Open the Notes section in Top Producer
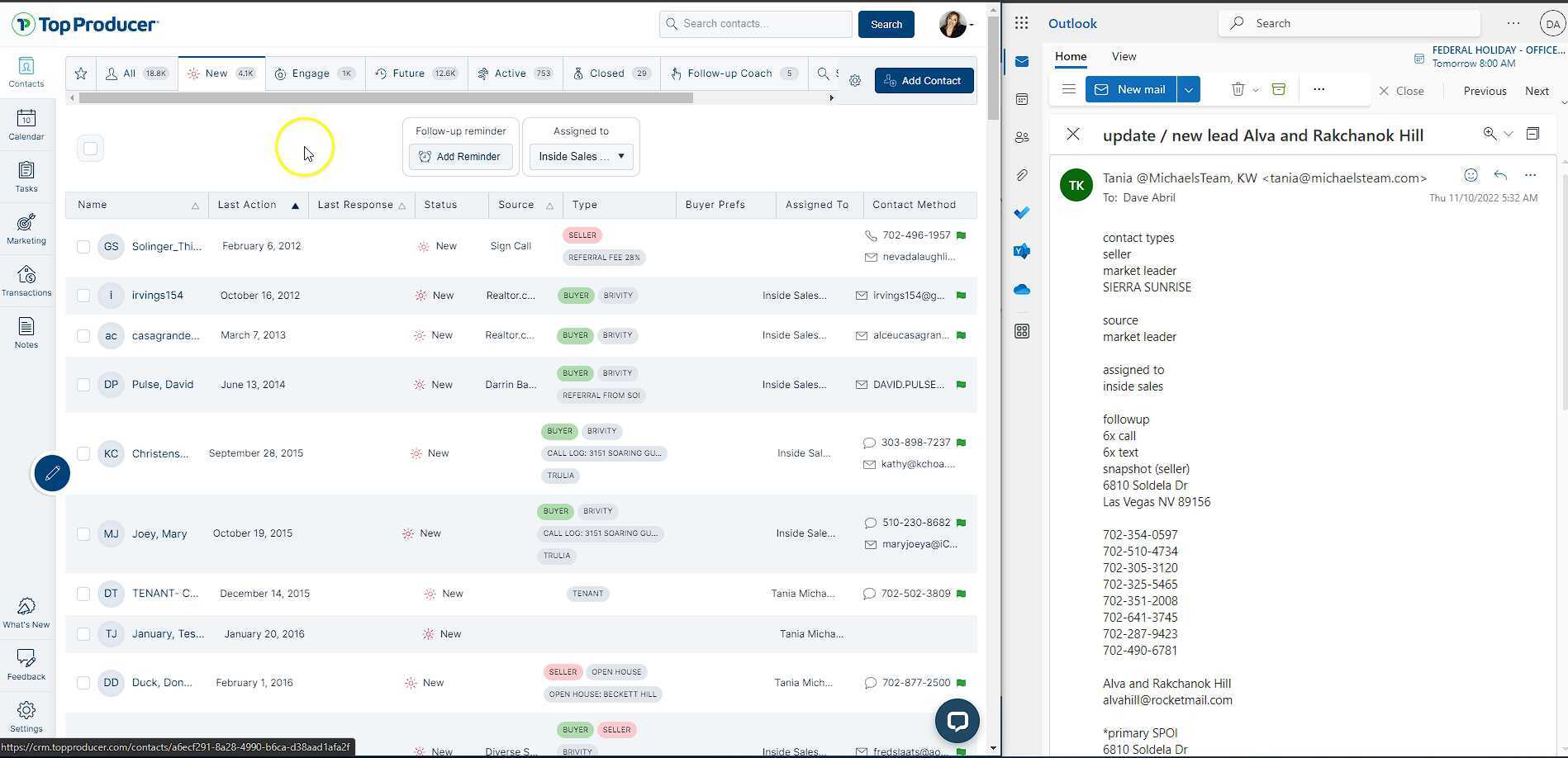 [x=26, y=333]
